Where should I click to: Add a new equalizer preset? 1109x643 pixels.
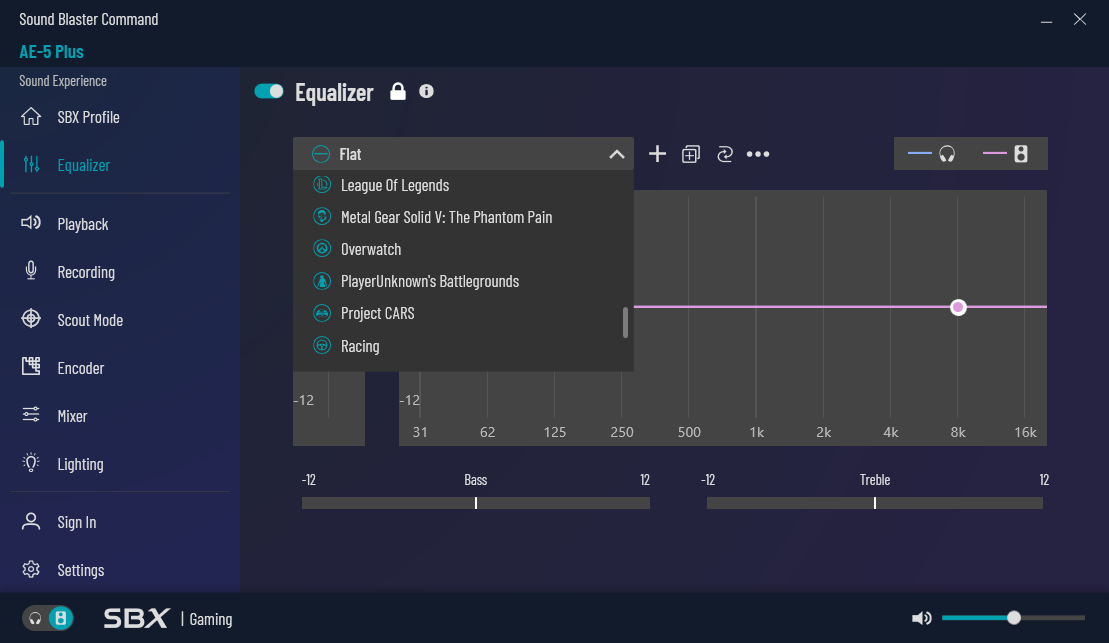pos(657,153)
